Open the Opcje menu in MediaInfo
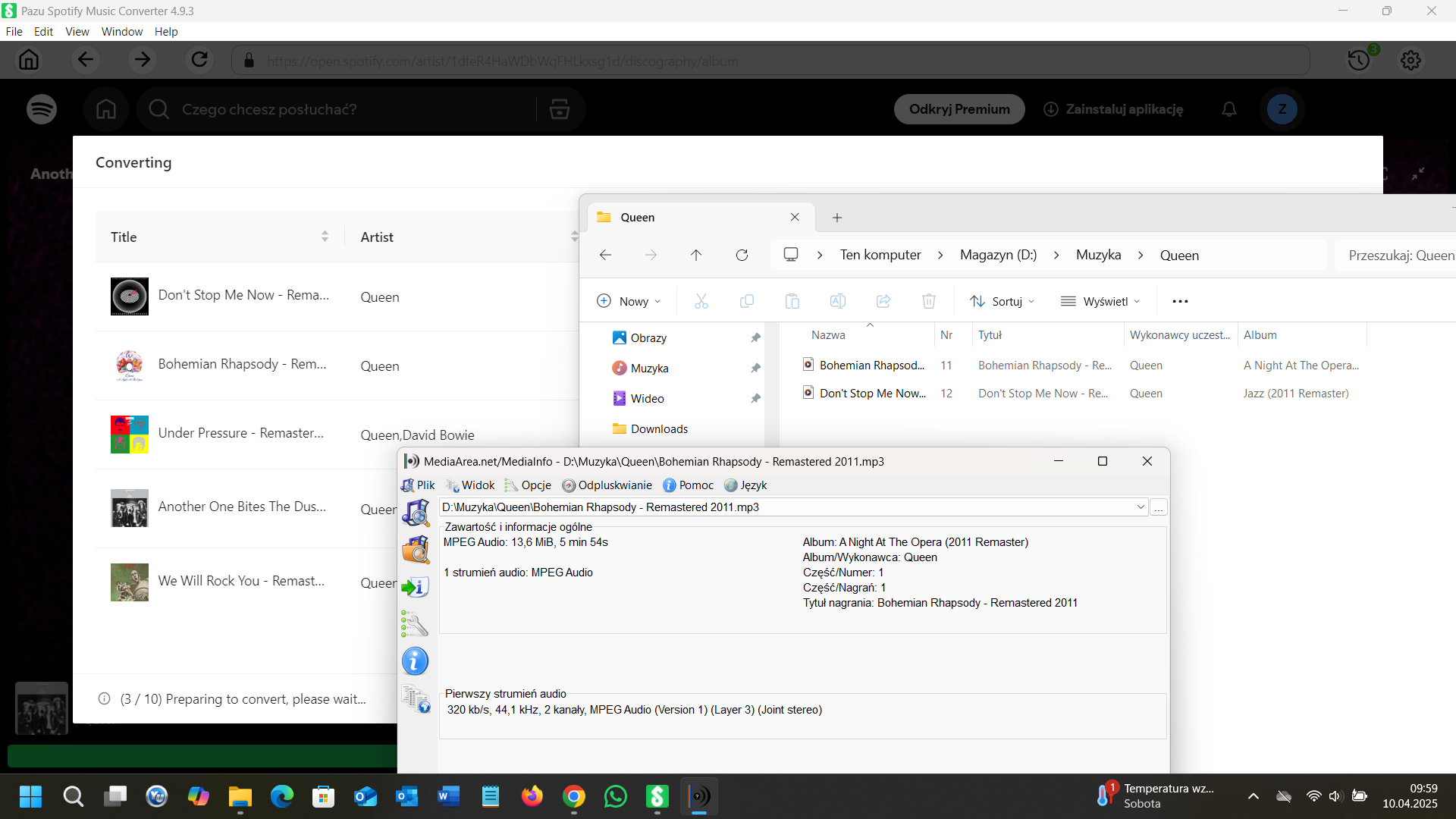 point(529,485)
